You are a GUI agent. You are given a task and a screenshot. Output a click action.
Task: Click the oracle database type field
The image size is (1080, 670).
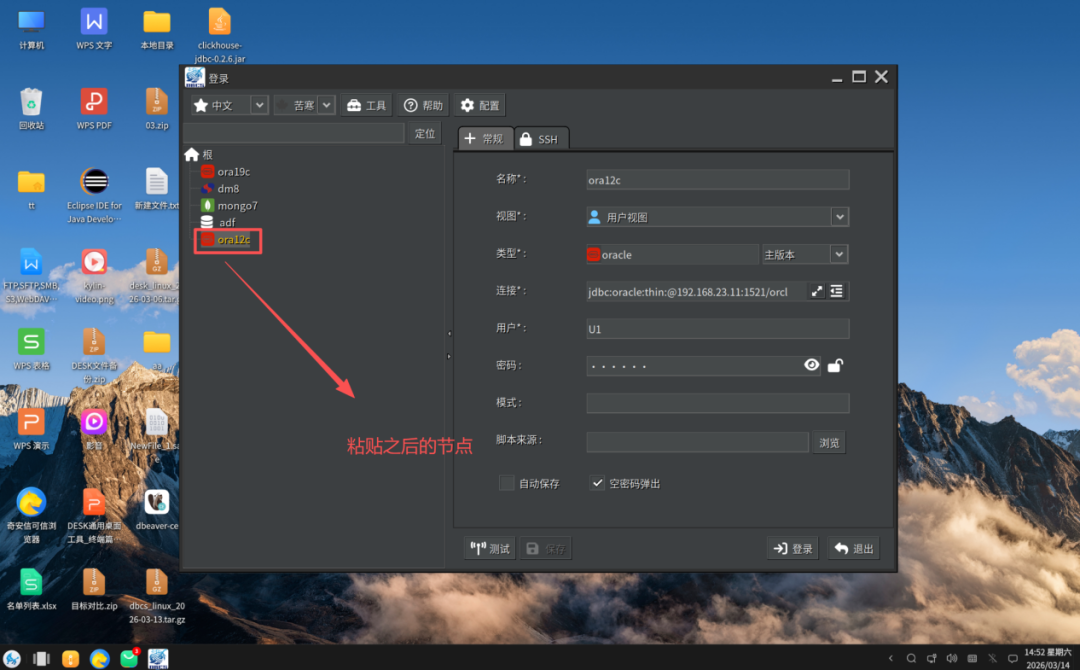click(x=672, y=254)
